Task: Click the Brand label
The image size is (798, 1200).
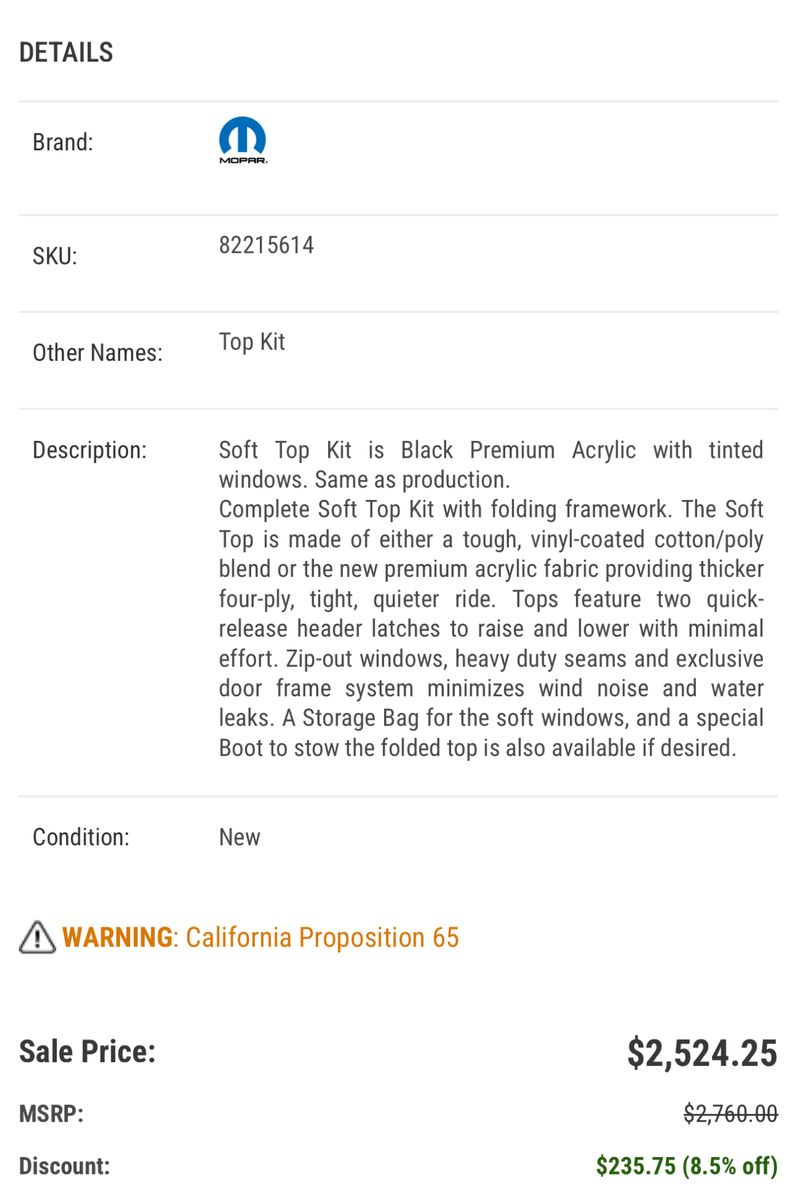Action: tap(63, 142)
